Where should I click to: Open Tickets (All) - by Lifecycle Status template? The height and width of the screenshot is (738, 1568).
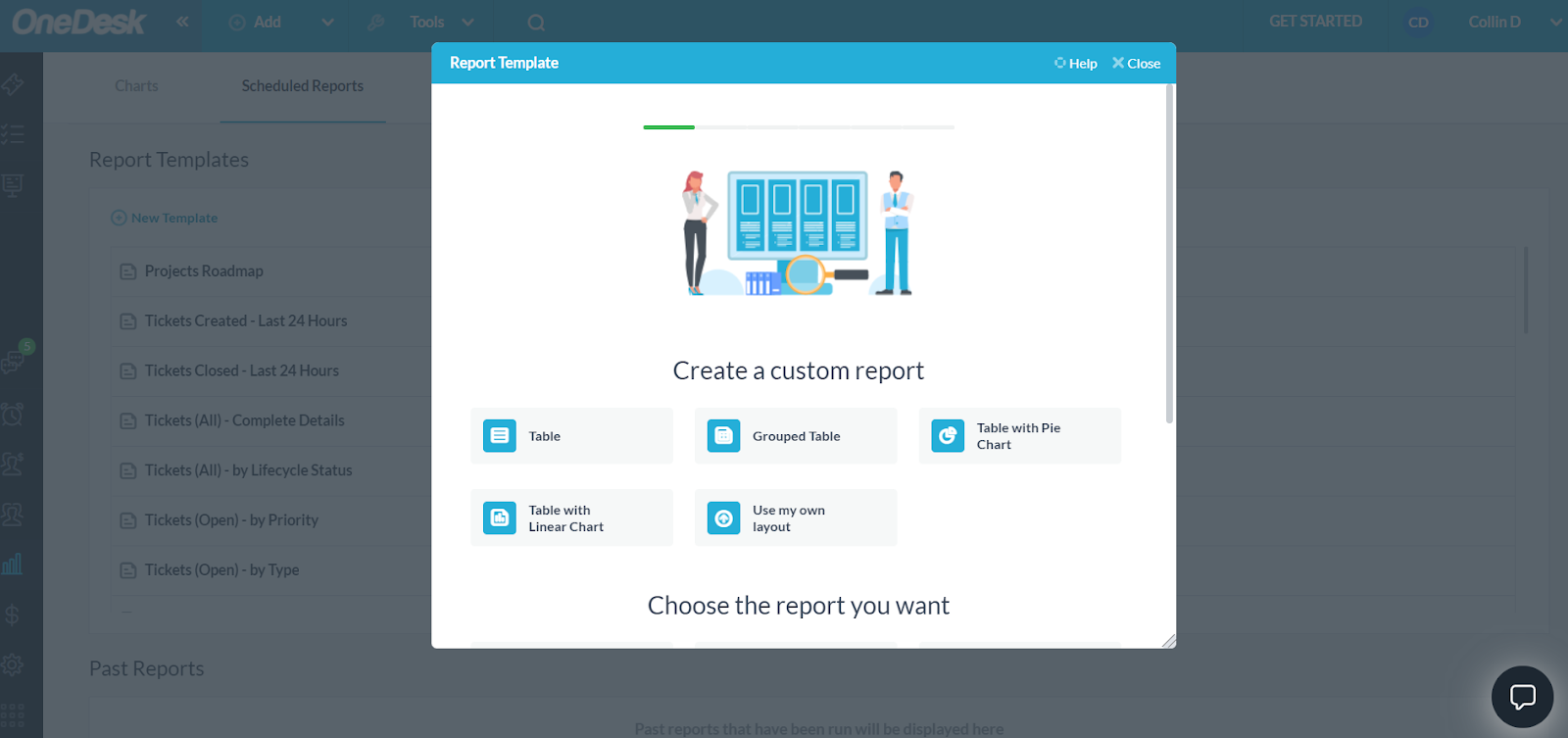248,471
